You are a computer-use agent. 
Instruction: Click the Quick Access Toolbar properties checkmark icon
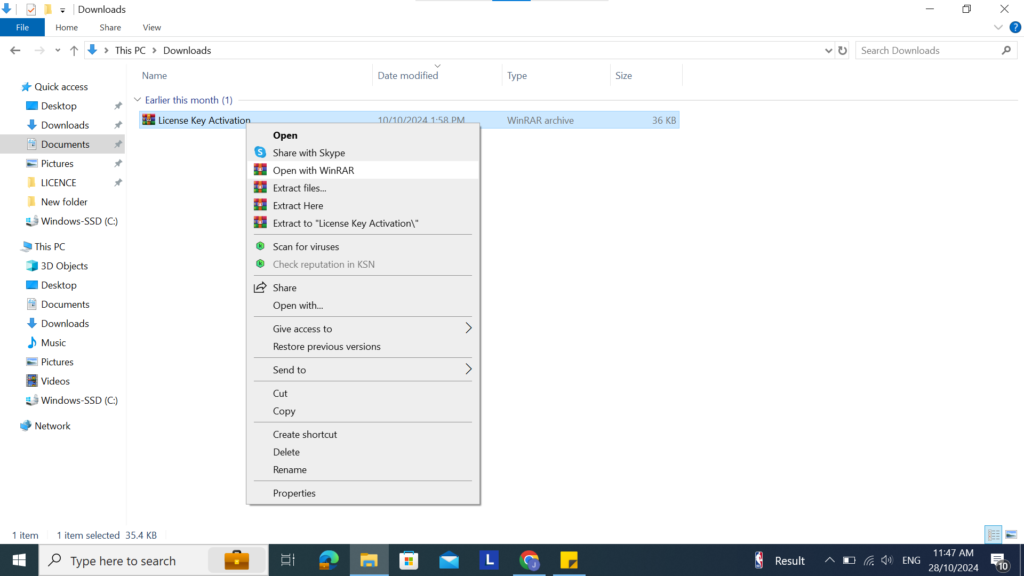tap(31, 9)
